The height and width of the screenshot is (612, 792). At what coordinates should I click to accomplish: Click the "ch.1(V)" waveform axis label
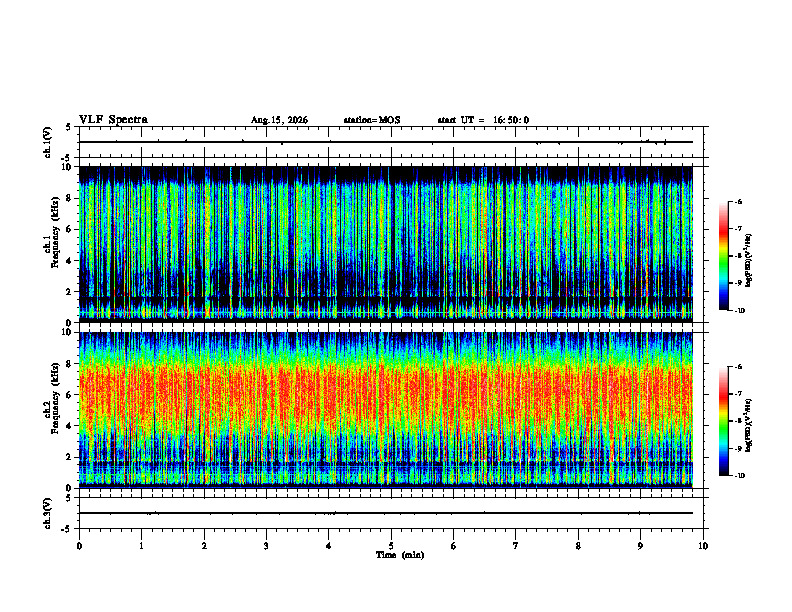(48, 142)
